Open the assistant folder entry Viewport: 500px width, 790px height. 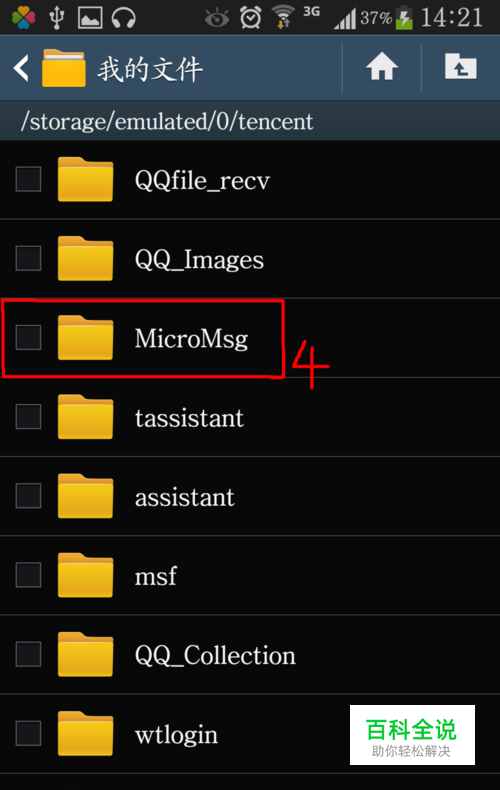pyautogui.click(x=250, y=496)
